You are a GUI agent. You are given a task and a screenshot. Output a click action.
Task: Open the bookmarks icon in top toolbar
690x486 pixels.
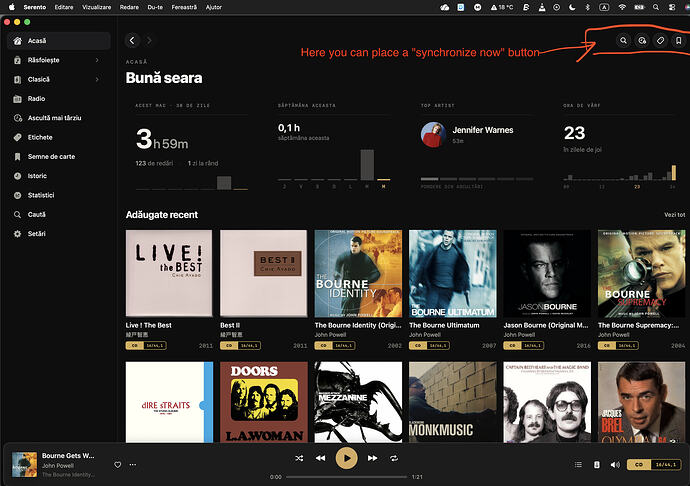pyautogui.click(x=679, y=40)
